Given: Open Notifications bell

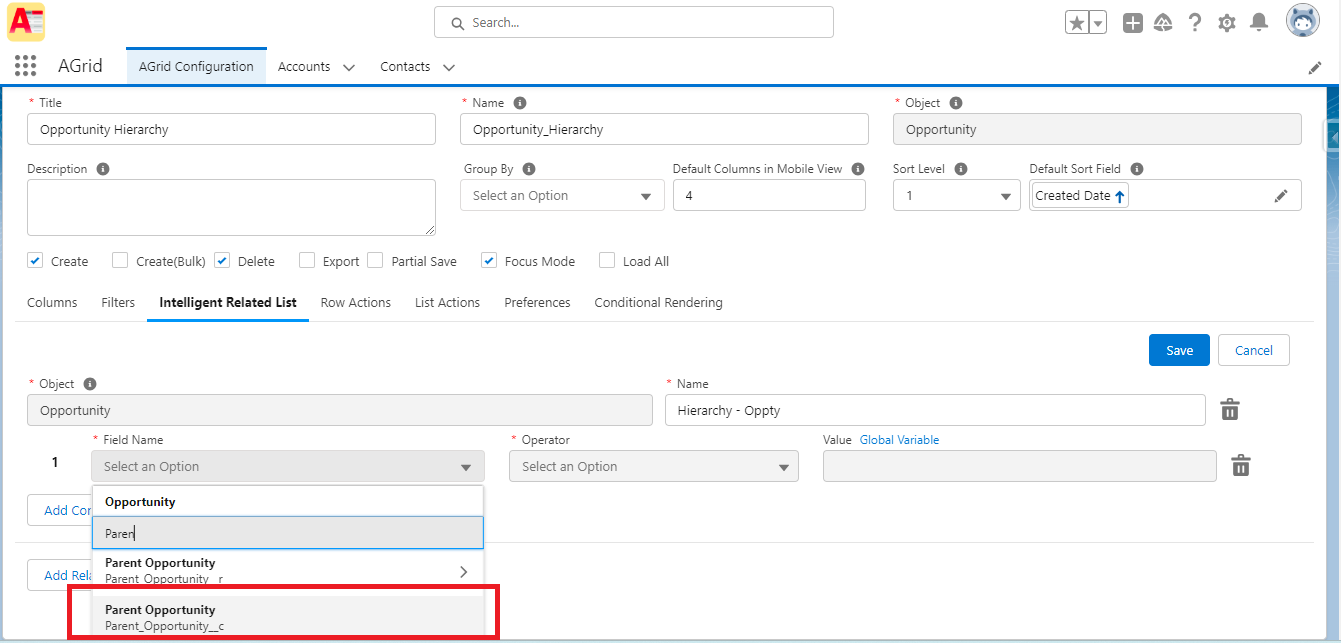Looking at the screenshot, I should pos(1260,22).
